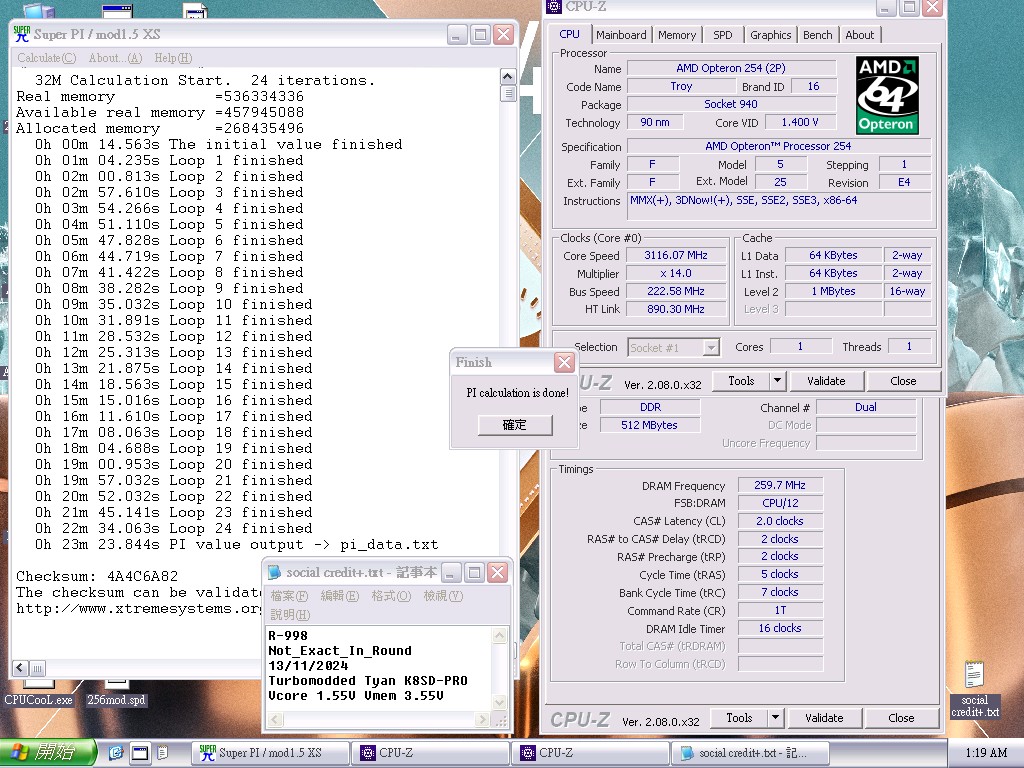Click the Internet Explorer quick launch icon
This screenshot has width=1024, height=768.
click(116, 753)
